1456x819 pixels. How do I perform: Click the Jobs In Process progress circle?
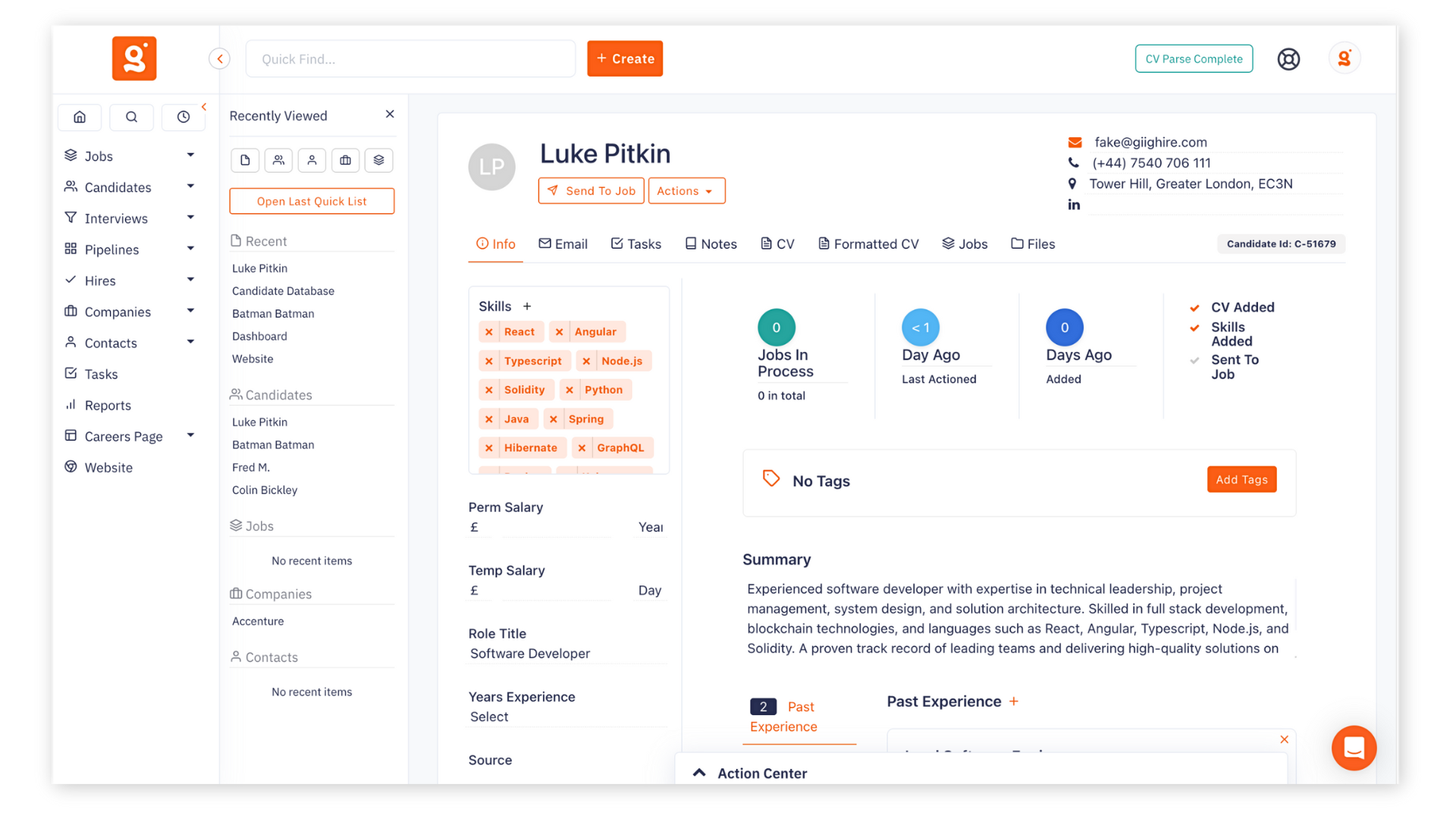776,327
